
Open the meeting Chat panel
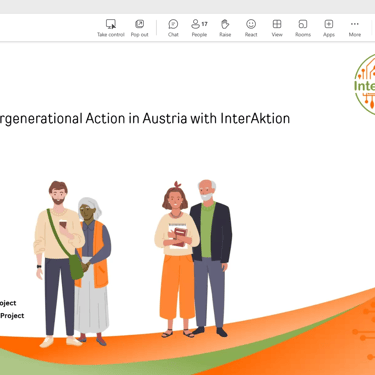click(x=173, y=28)
